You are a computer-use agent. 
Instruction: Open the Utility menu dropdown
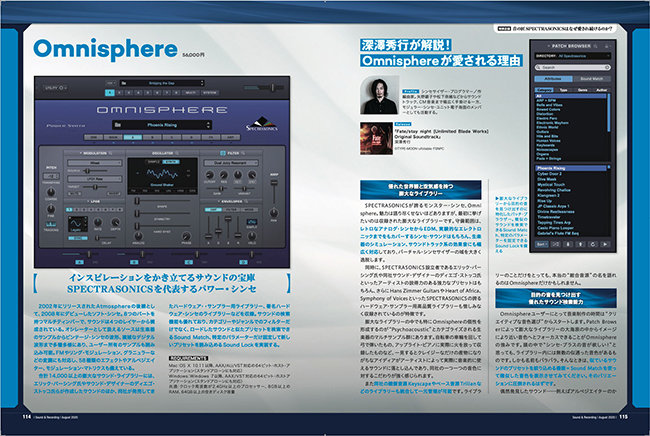55,88
